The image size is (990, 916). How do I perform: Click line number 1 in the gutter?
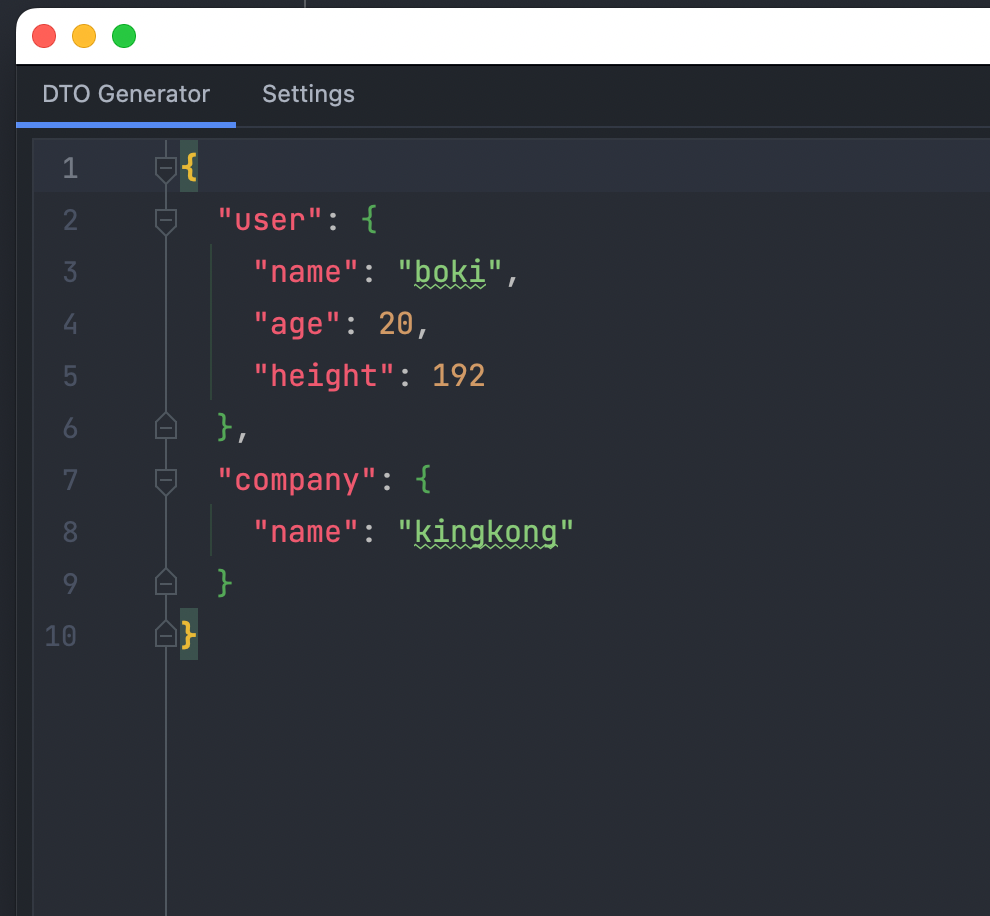coord(70,169)
